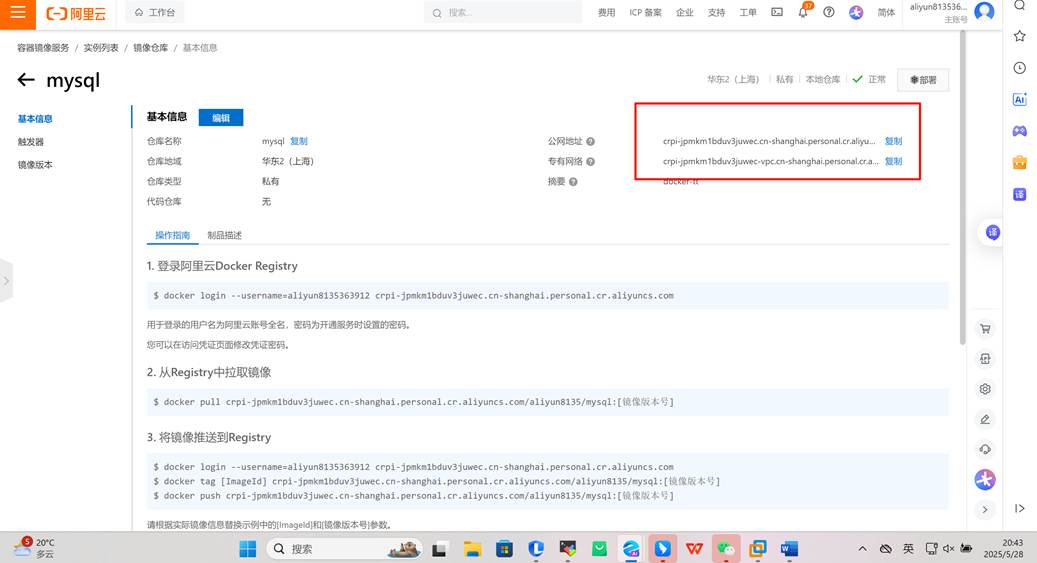Image resolution: width=1037 pixels, height=563 pixels.
Task: Click help icon beside 专有网络
Action: click(x=591, y=161)
